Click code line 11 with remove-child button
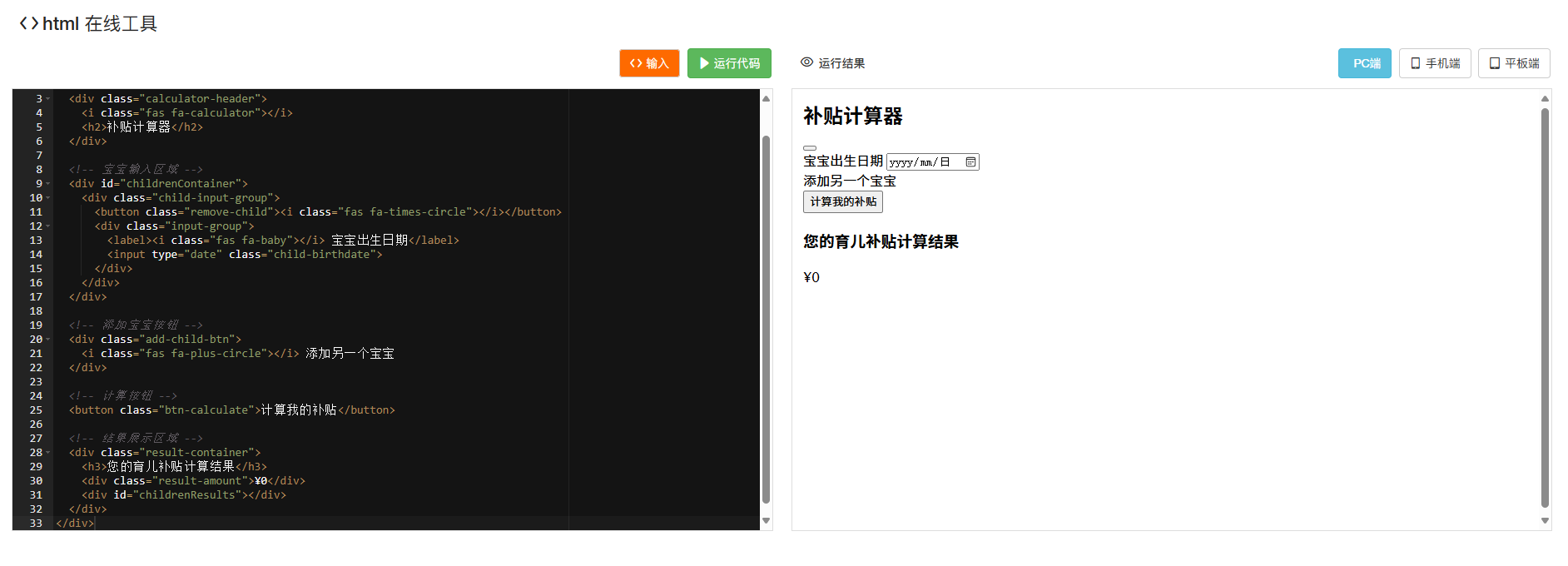Image resolution: width=1568 pixels, height=566 pixels. [x=328, y=211]
